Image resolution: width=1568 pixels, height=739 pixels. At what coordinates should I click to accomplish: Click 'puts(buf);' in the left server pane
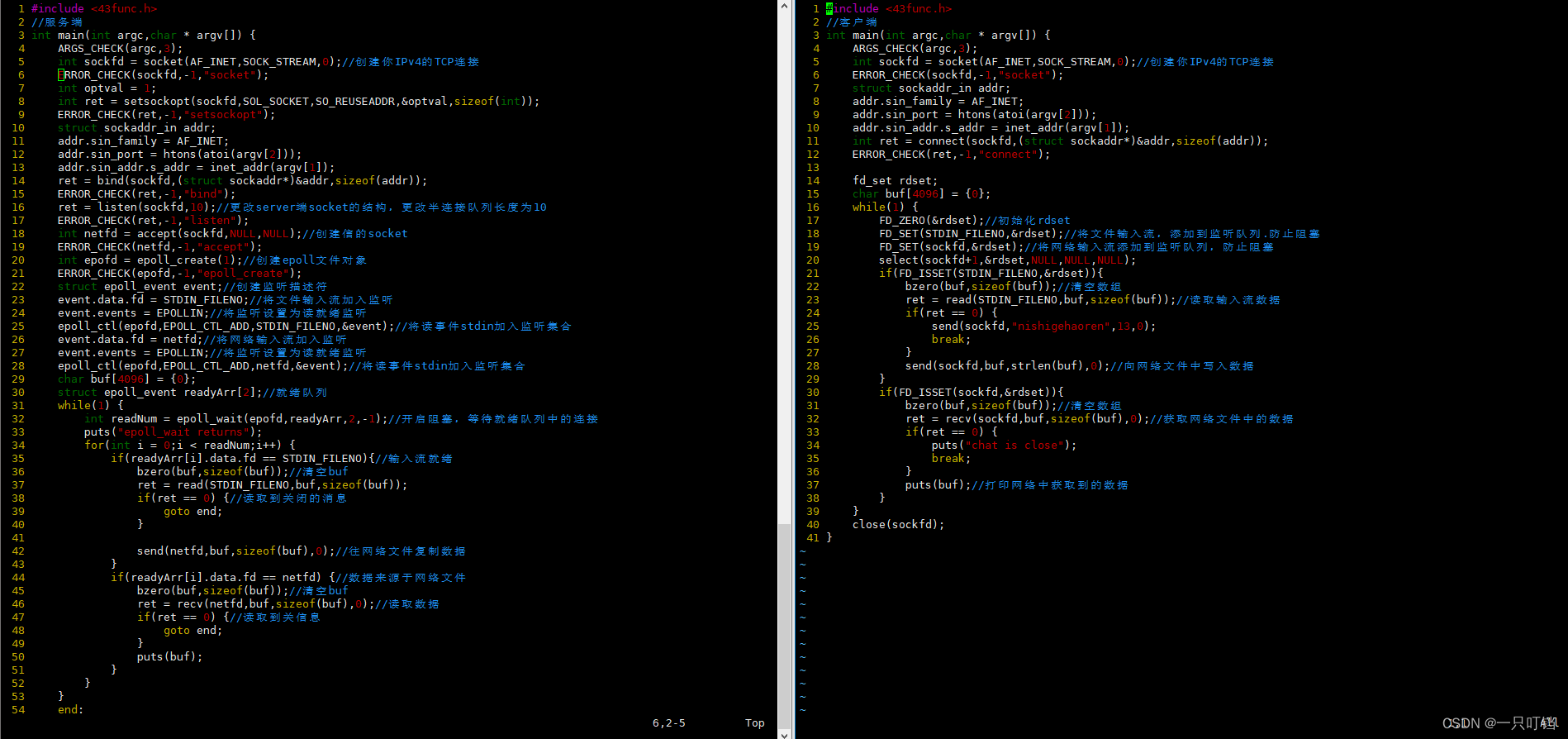point(169,656)
